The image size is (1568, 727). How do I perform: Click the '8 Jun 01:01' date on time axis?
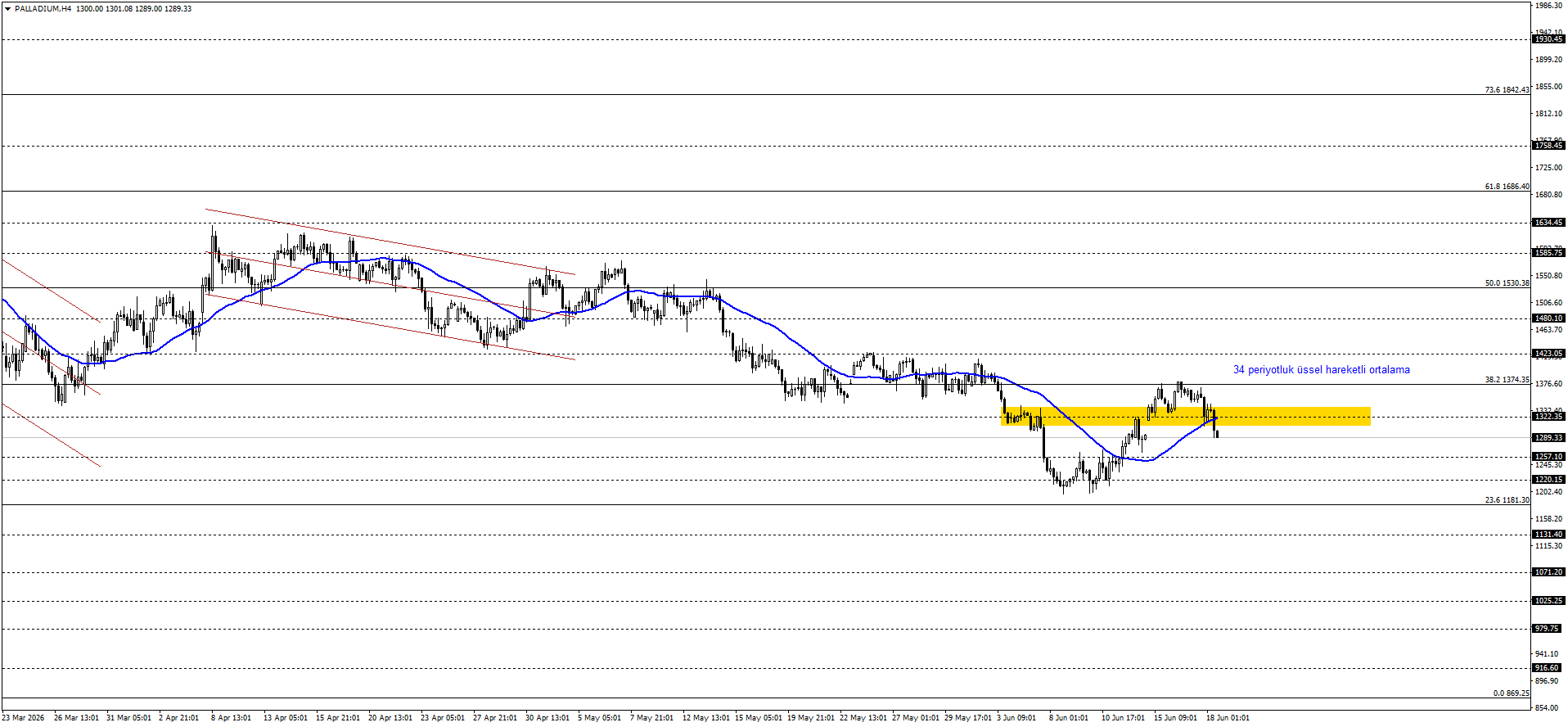coord(1069,718)
